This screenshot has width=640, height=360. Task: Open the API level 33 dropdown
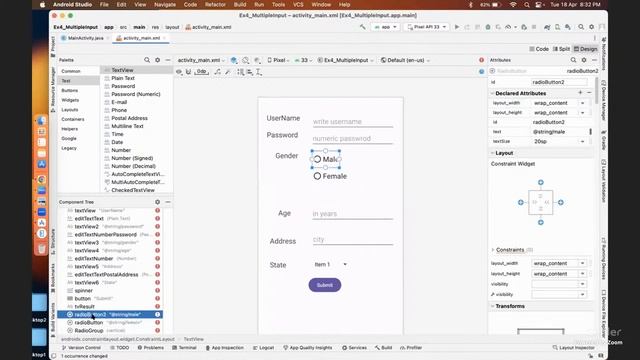[x=303, y=60]
